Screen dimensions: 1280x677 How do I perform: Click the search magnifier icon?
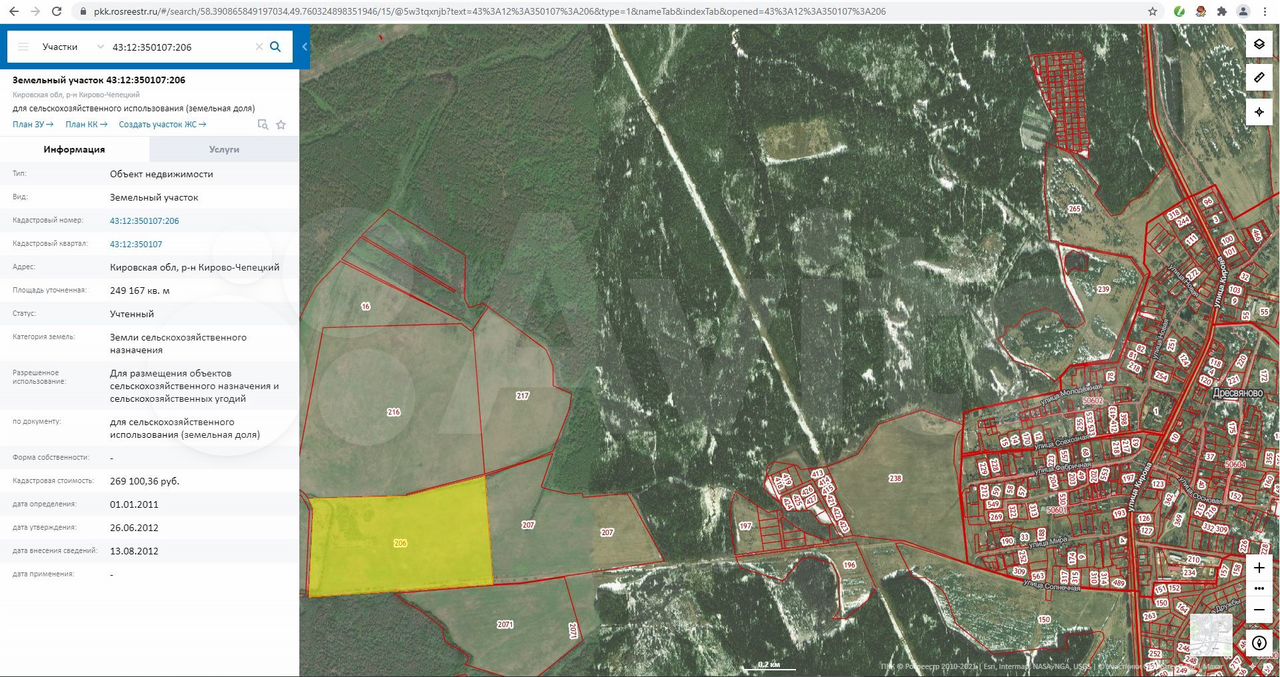click(276, 47)
